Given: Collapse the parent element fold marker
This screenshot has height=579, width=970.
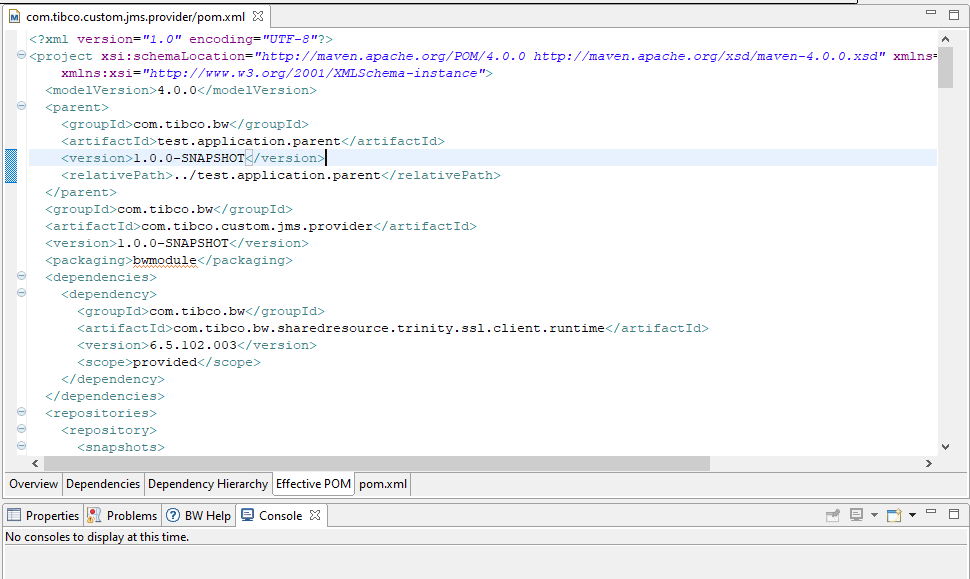Looking at the screenshot, I should 21,106.
